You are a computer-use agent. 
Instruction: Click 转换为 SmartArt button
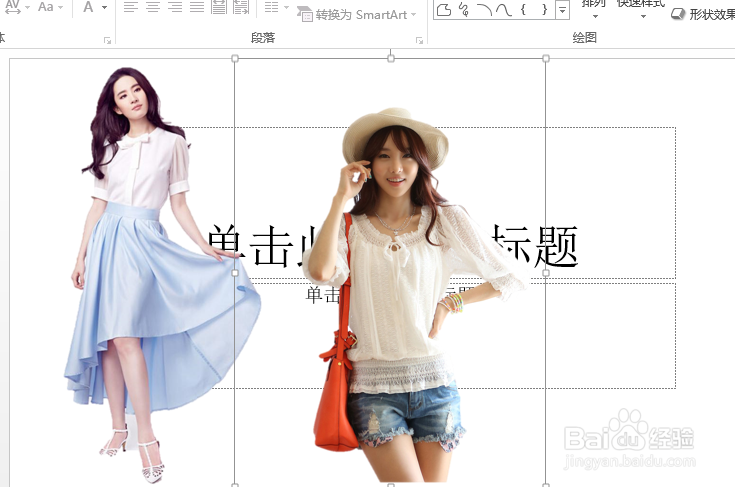coord(352,15)
